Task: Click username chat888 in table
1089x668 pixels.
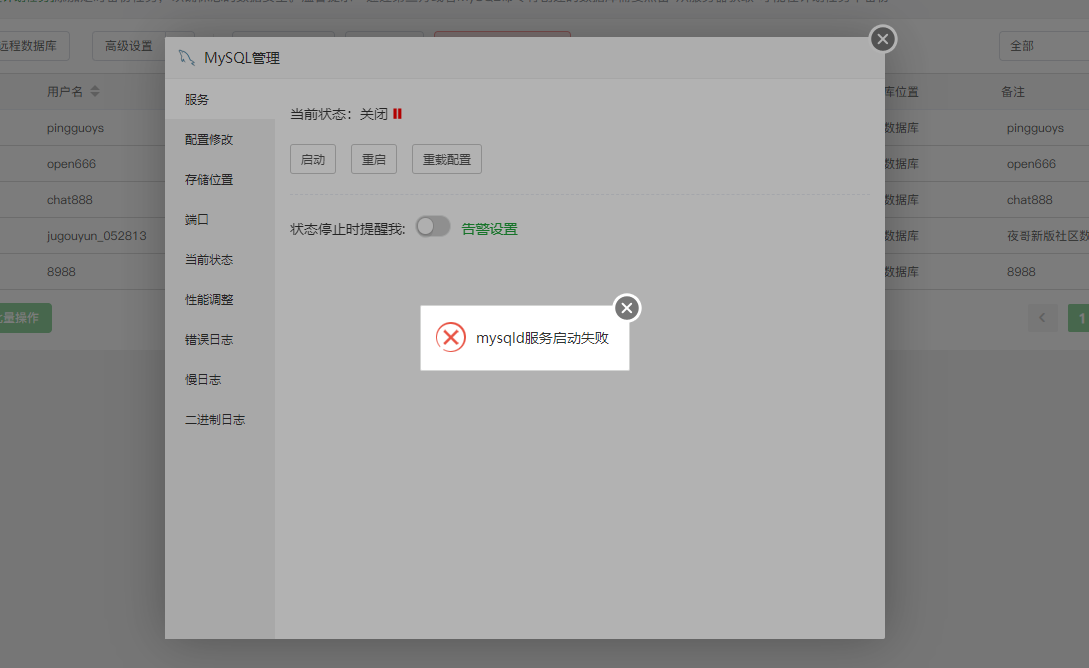Action: click(69, 200)
